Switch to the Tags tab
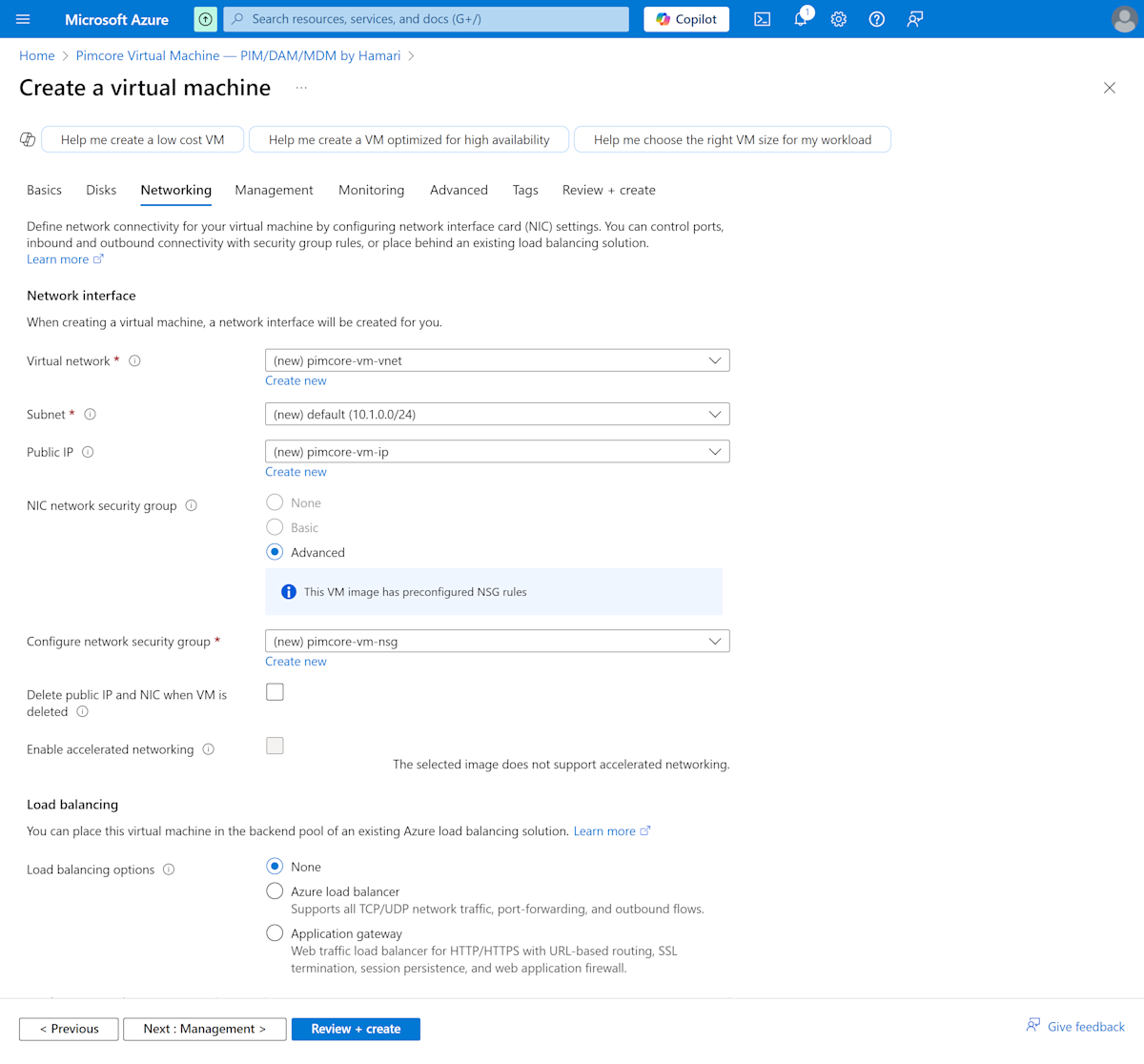Image resolution: width=1144 pixels, height=1064 pixels. 525,191
